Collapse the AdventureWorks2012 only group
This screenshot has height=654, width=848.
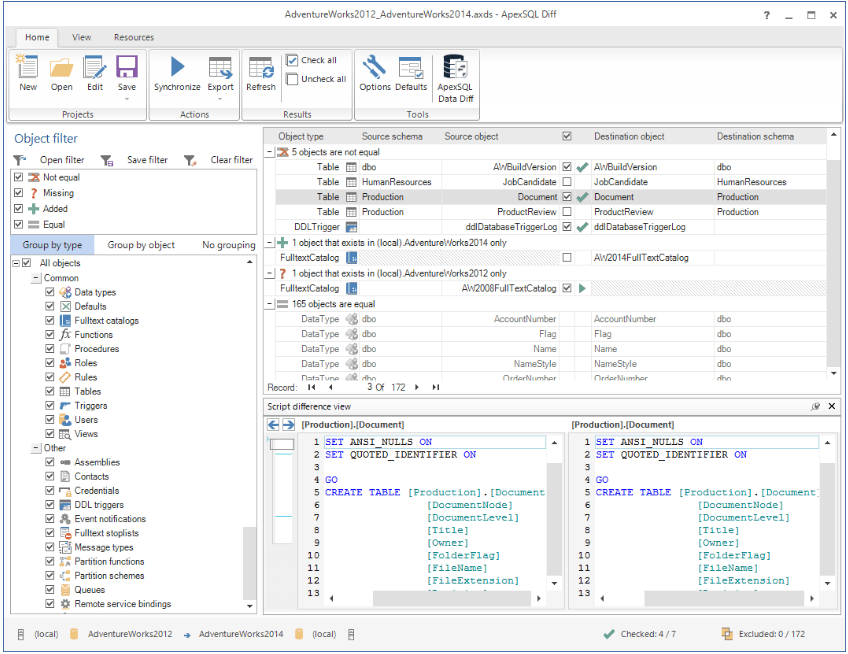[269, 274]
